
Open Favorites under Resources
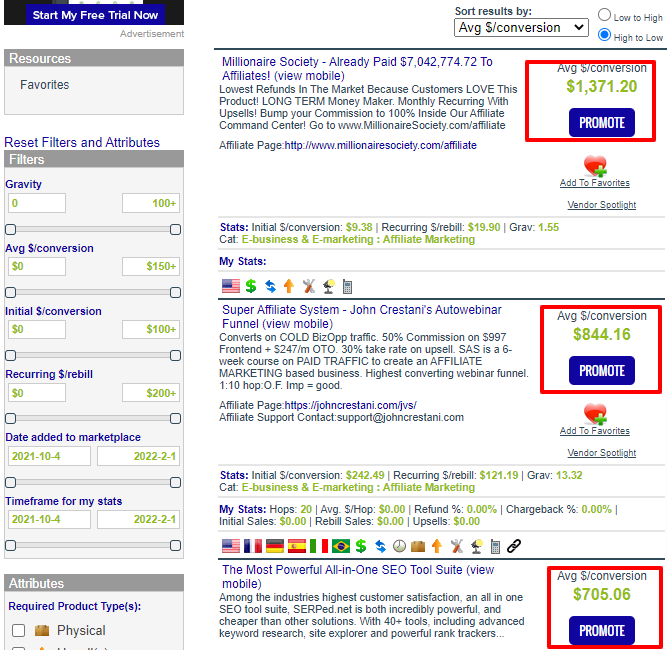coord(45,85)
